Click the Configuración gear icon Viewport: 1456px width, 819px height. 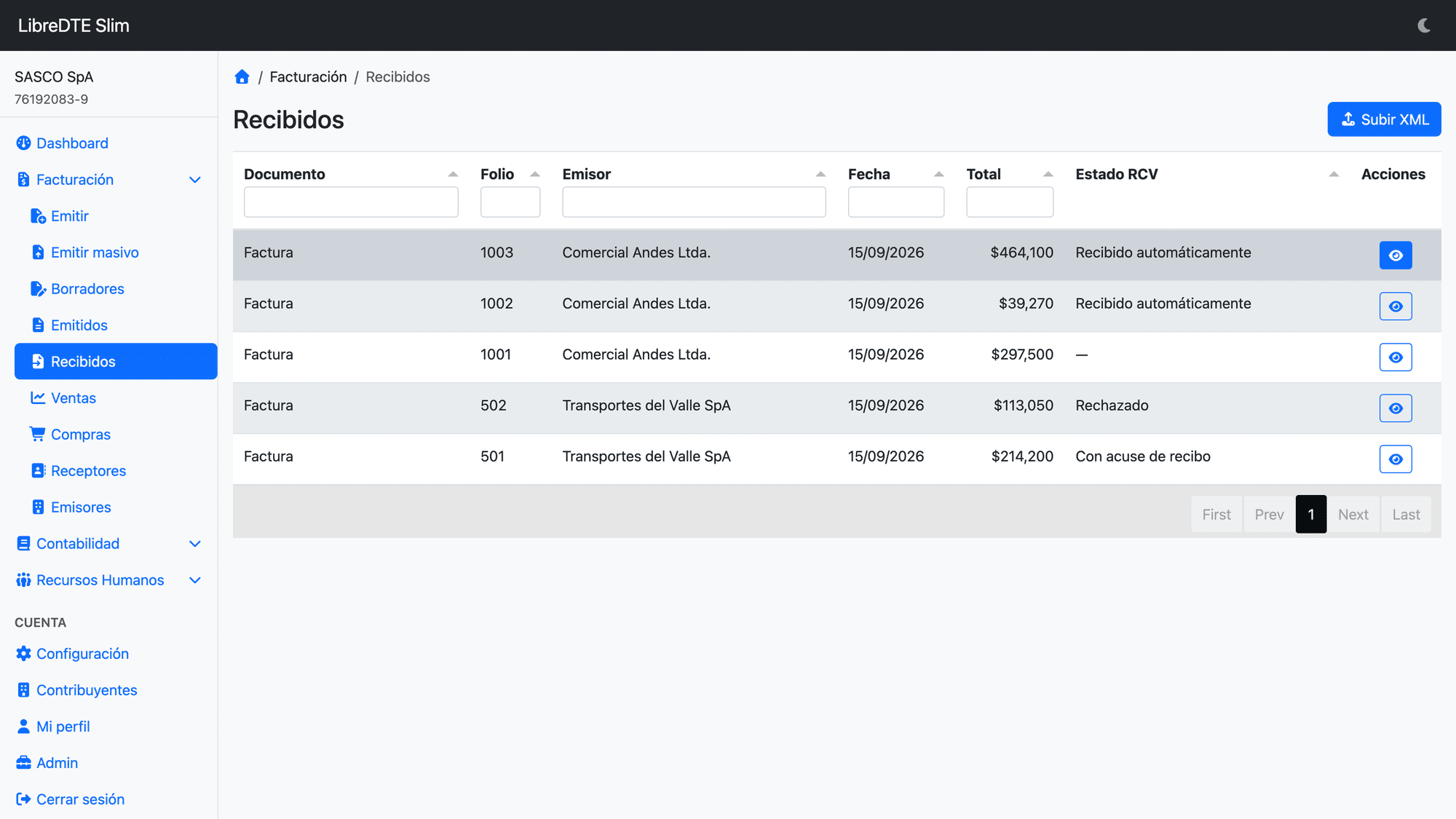23,654
